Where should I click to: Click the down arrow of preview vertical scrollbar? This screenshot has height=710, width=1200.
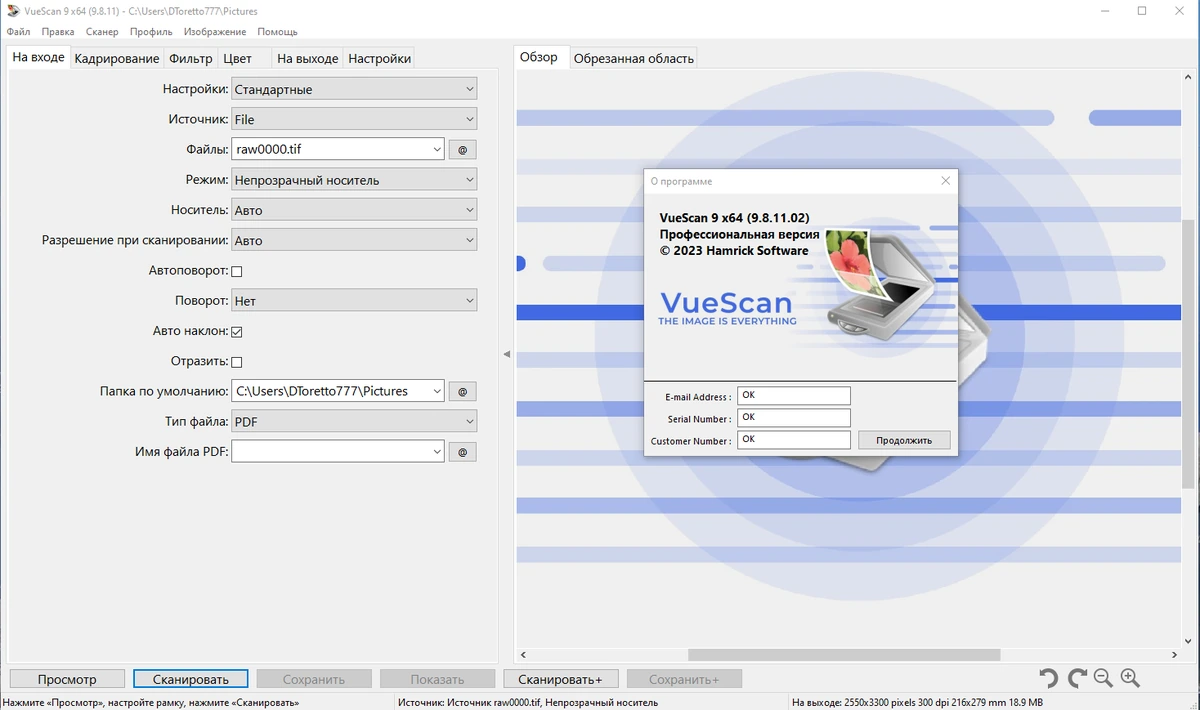(x=1186, y=642)
